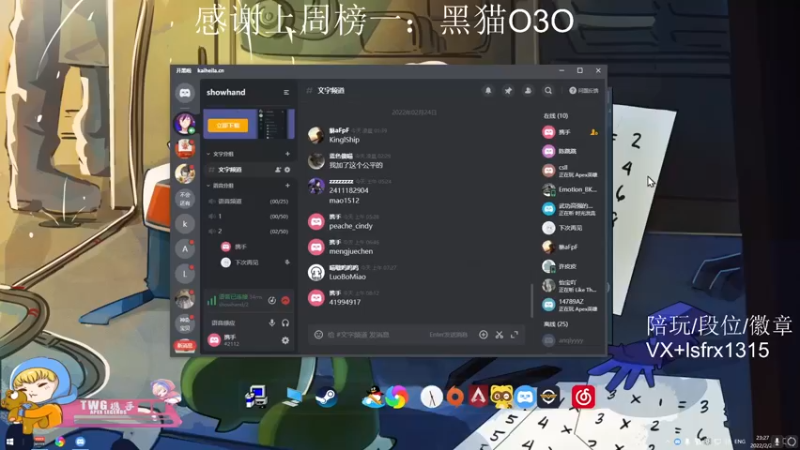Switch to the server labeled A

185,249
